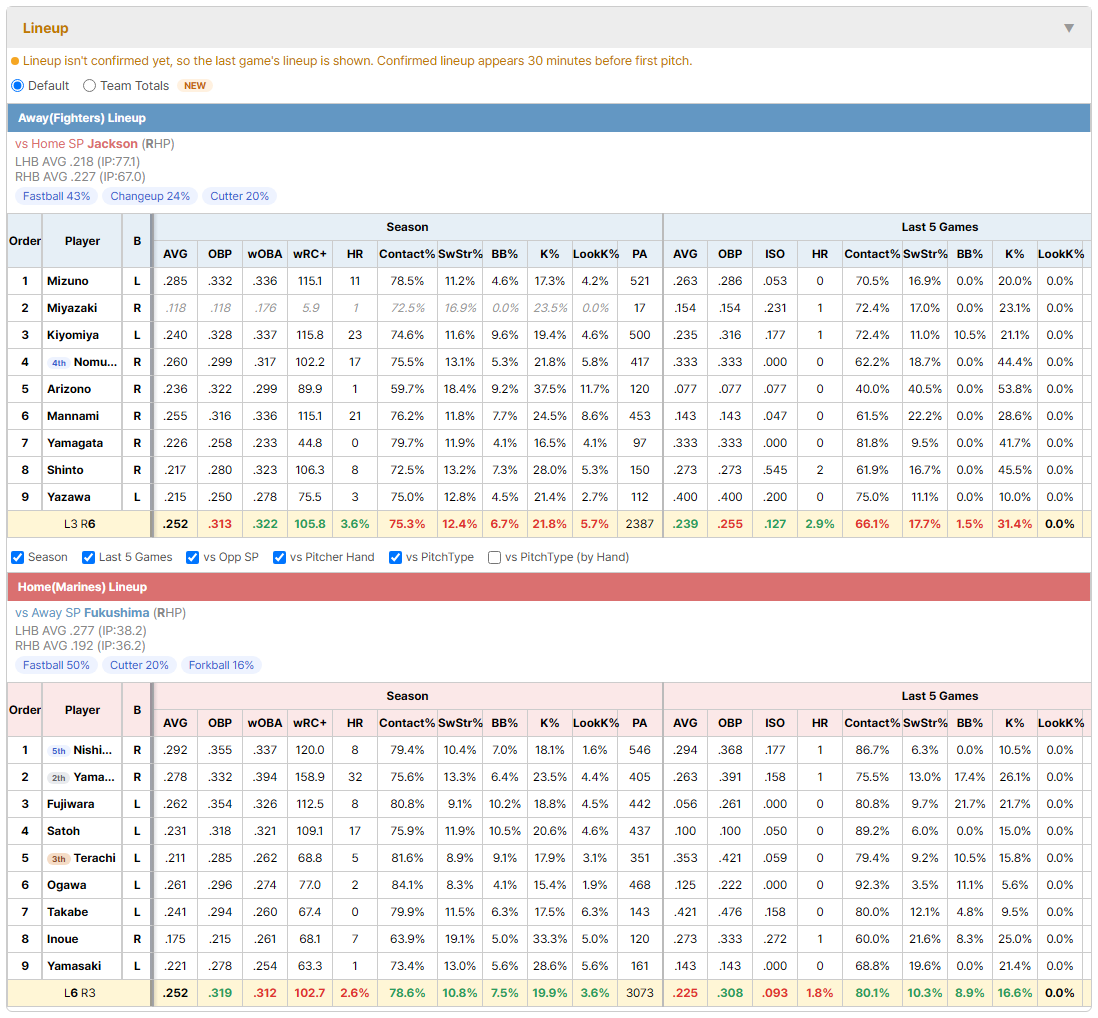Click player name Miyazaki

(72, 308)
